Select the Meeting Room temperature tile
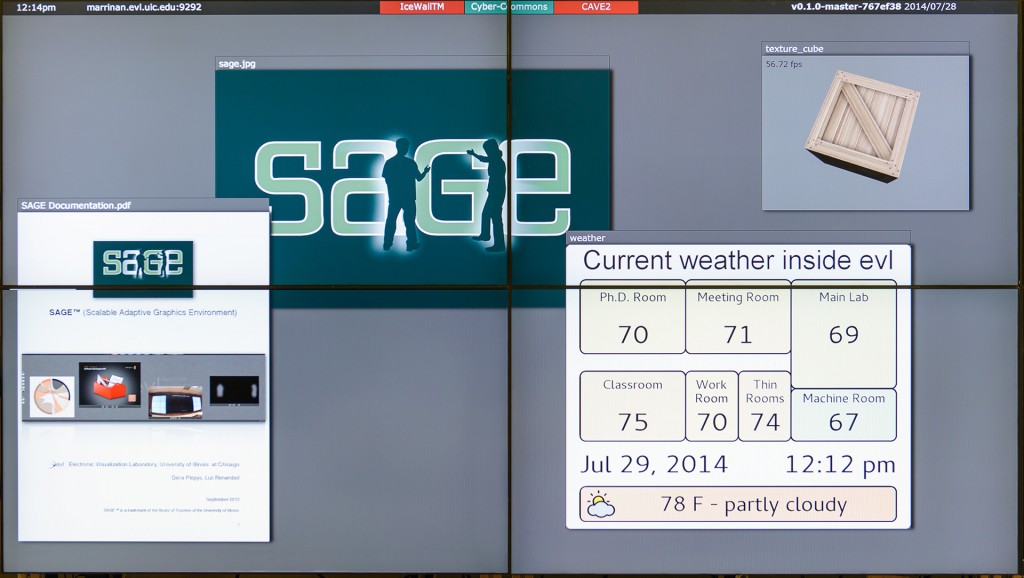Viewport: 1024px width, 578px height. (738, 317)
